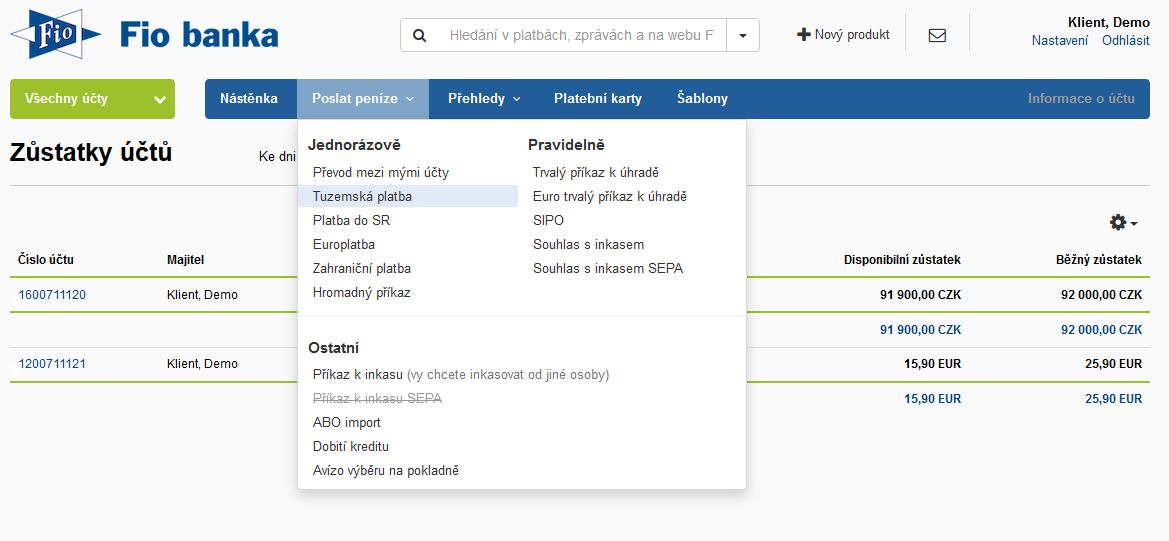The image size is (1169, 541).
Task: Open account number 1600711120
Action: click(x=52, y=294)
